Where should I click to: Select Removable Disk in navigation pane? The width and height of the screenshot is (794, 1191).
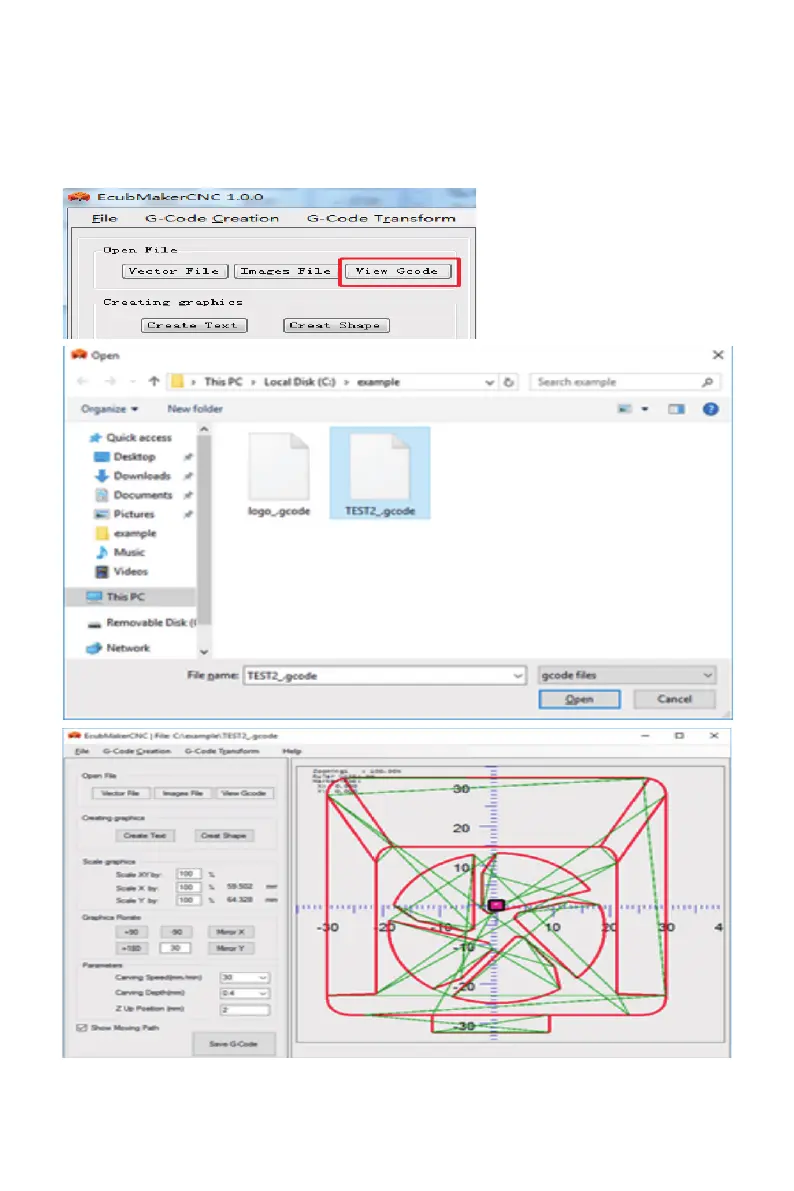[x=141, y=623]
